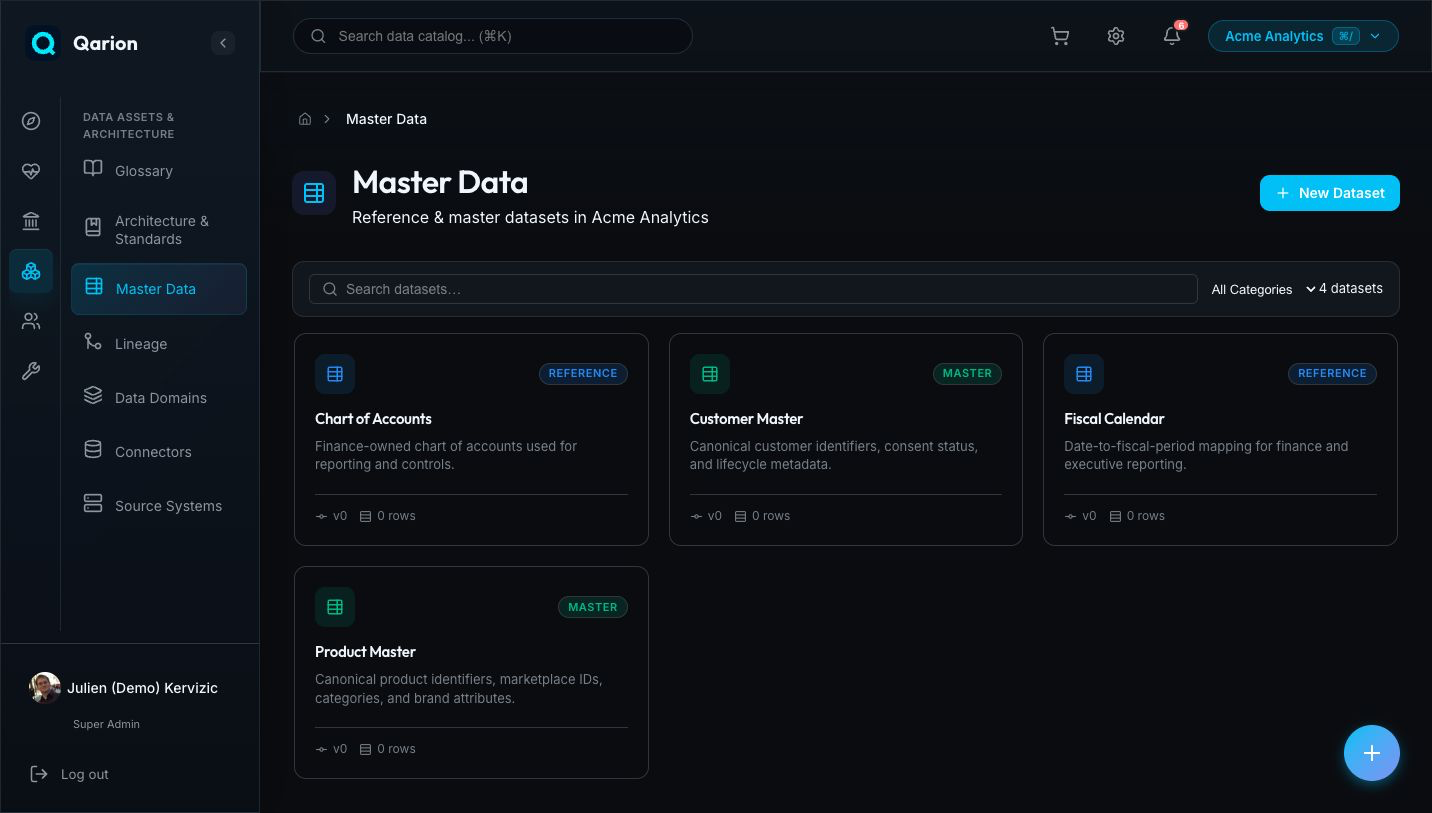Click the large Master Data header icon
The width and height of the screenshot is (1432, 813).
coord(314,193)
